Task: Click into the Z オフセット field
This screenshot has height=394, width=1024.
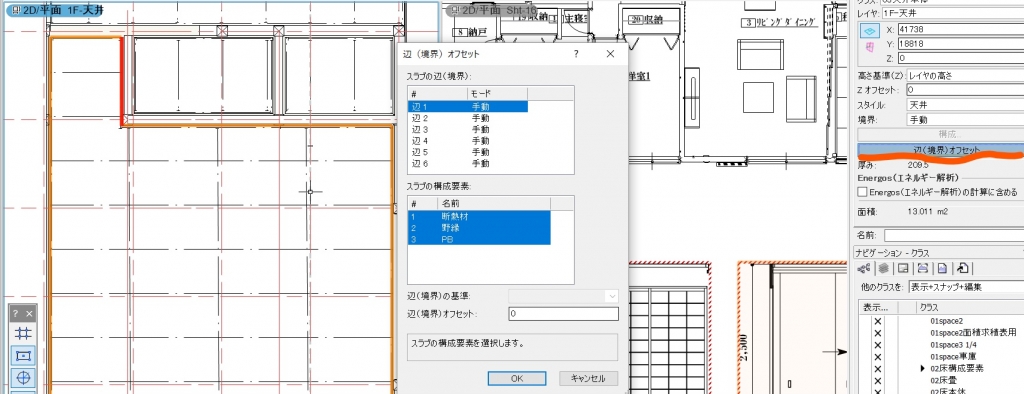Action: [964, 90]
